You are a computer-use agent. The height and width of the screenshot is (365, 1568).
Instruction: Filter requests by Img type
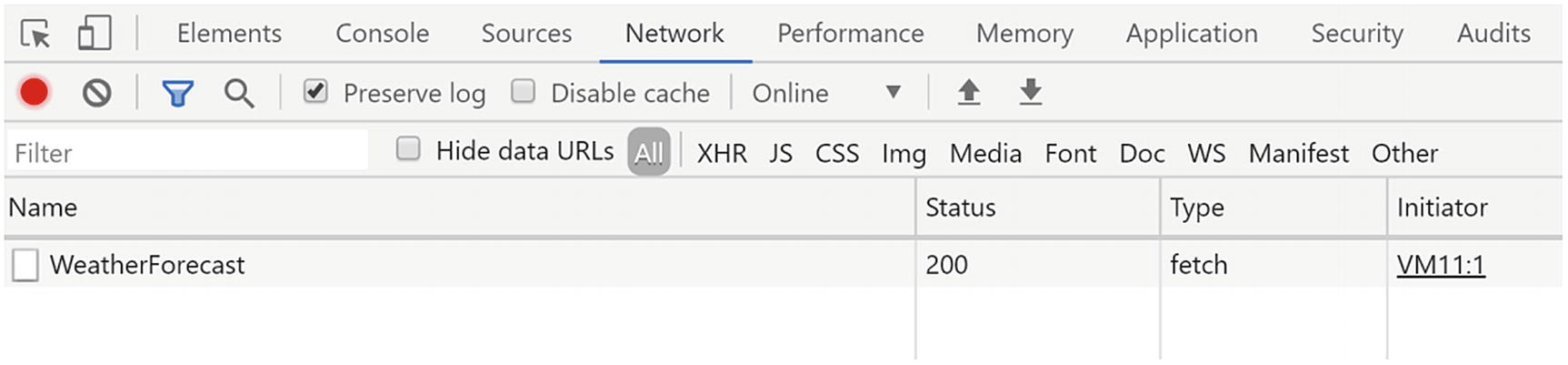904,153
